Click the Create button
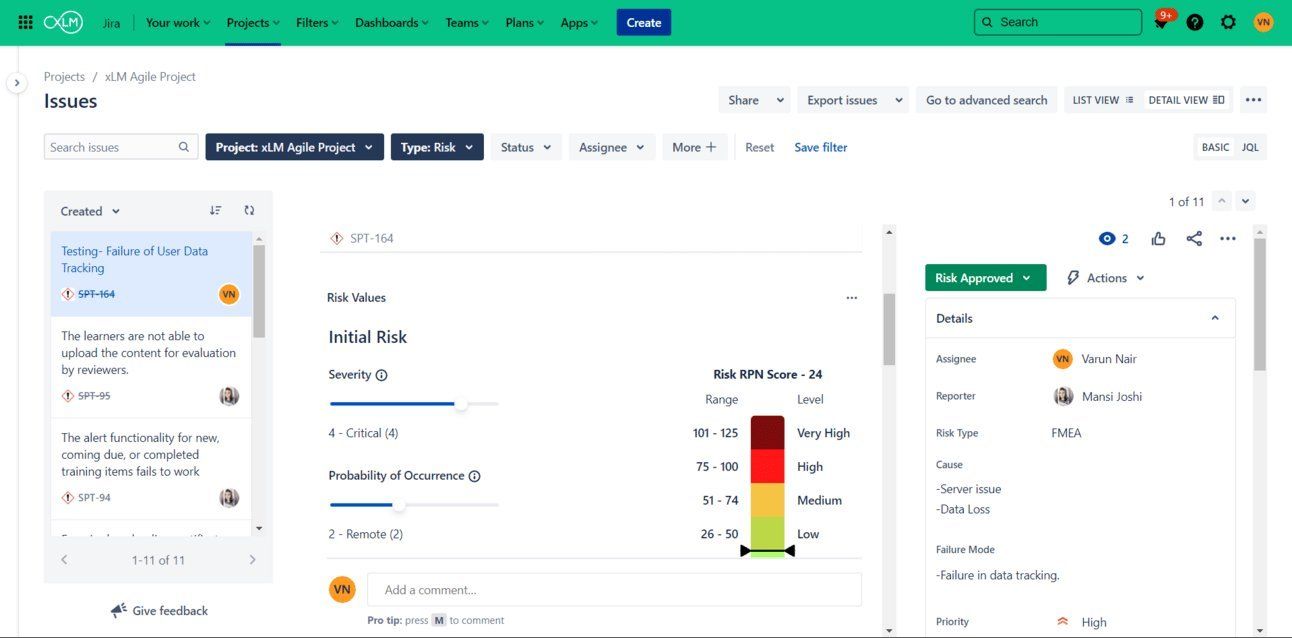This screenshot has height=638, width=1292. pyautogui.click(x=644, y=22)
